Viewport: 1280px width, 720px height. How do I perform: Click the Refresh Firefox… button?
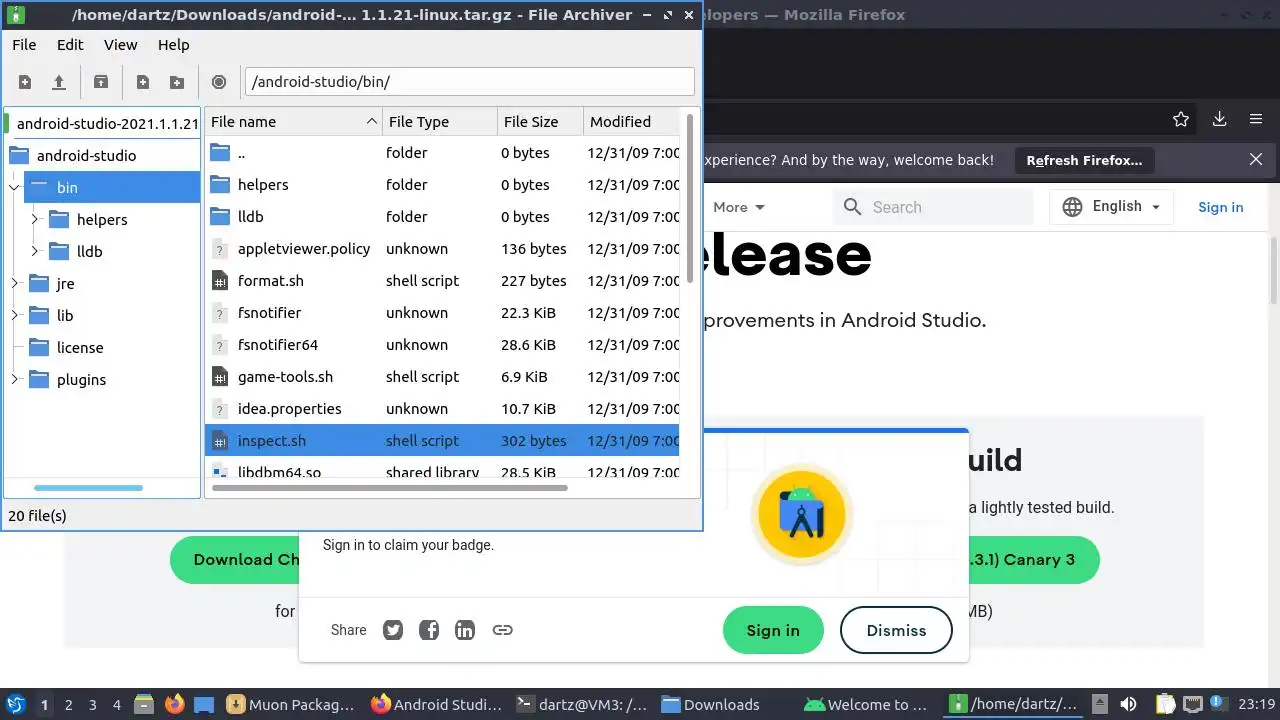tap(1084, 160)
